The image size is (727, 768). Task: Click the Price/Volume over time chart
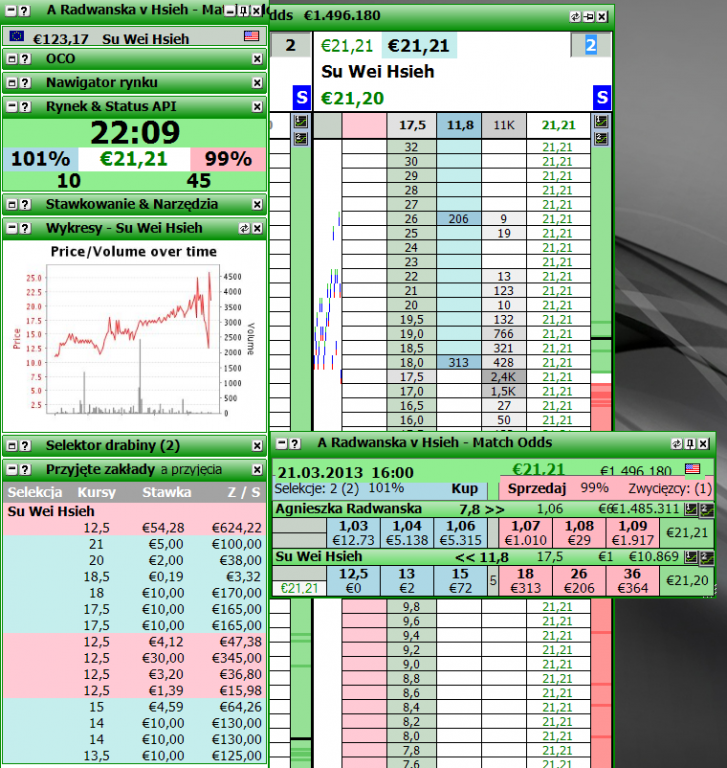click(x=133, y=337)
